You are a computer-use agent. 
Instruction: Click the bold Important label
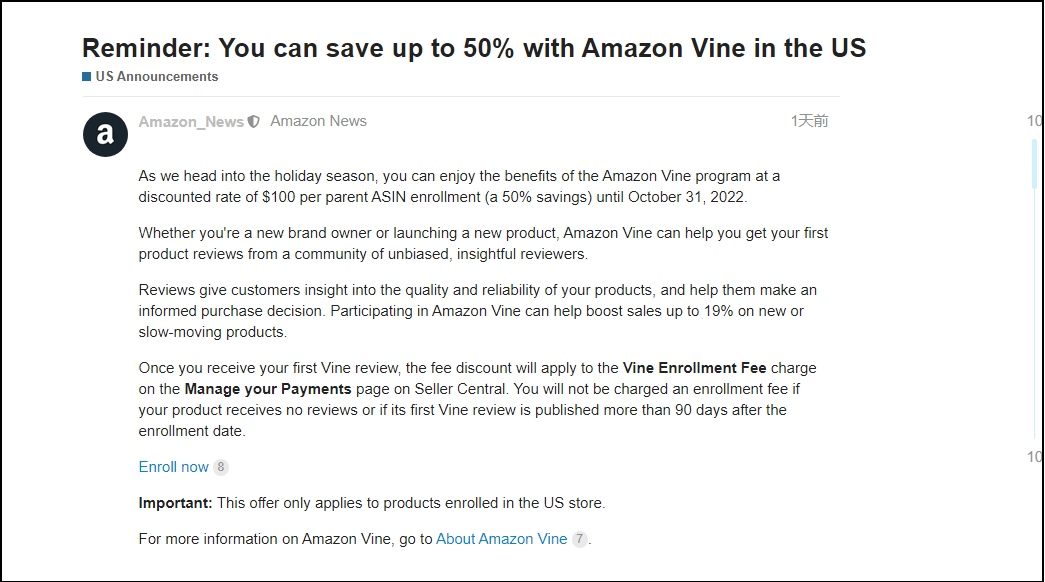click(x=175, y=503)
